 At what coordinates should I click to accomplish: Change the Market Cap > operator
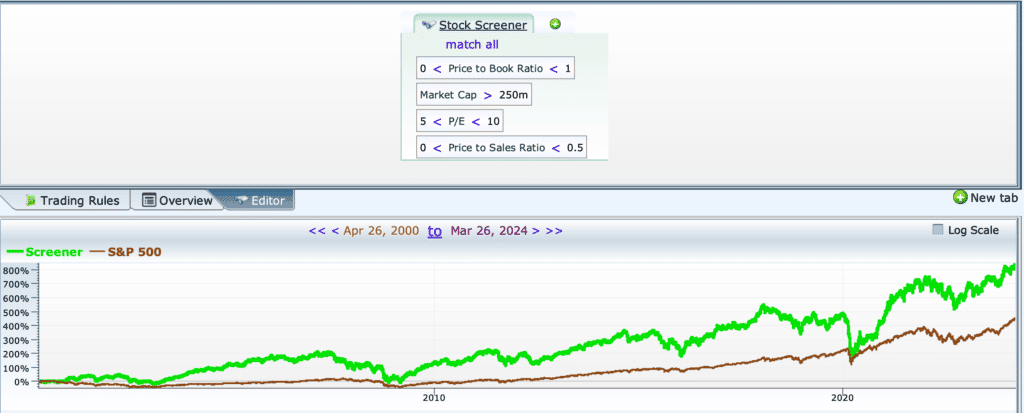click(x=488, y=95)
